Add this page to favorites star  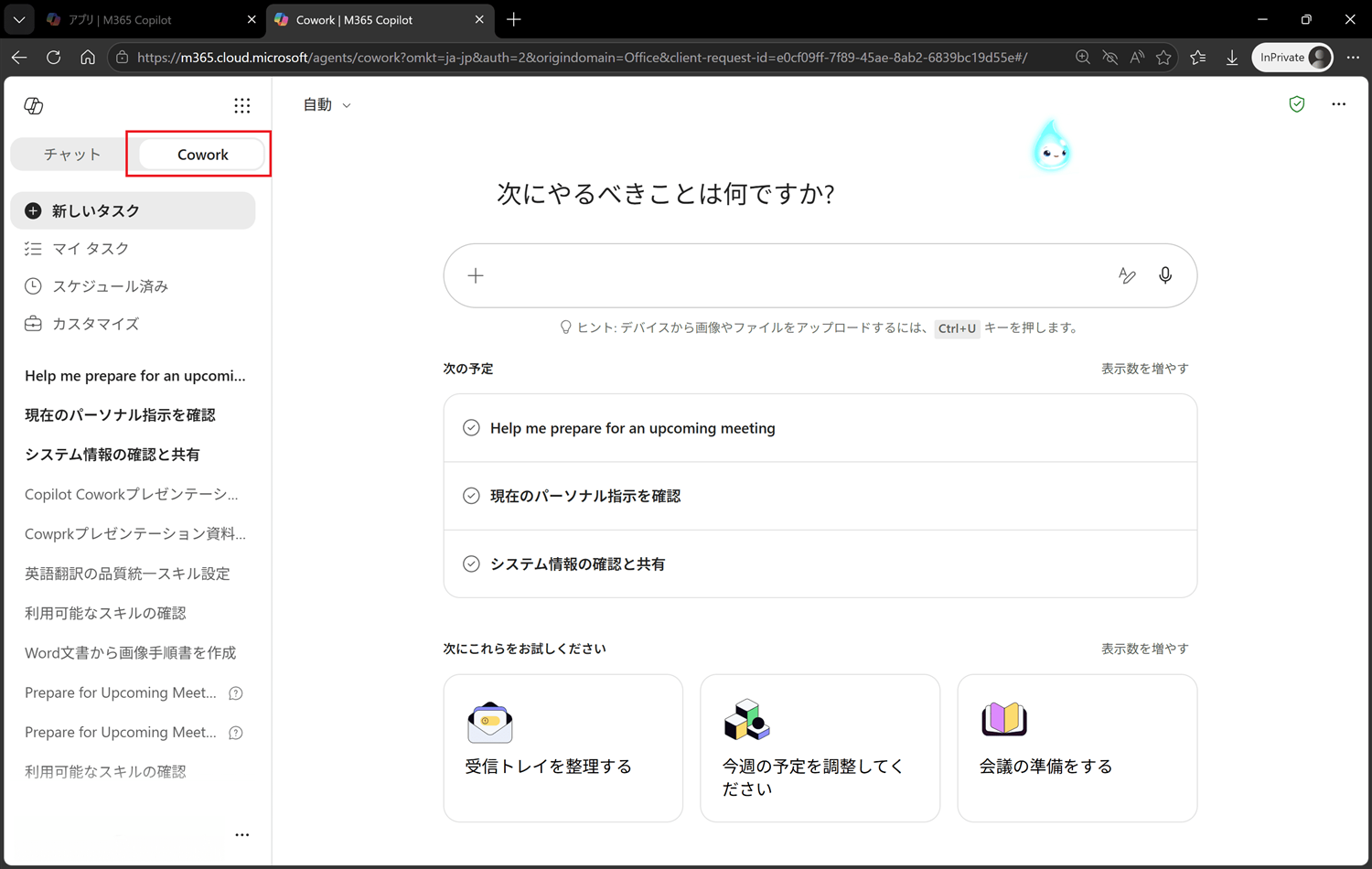pos(1163,57)
